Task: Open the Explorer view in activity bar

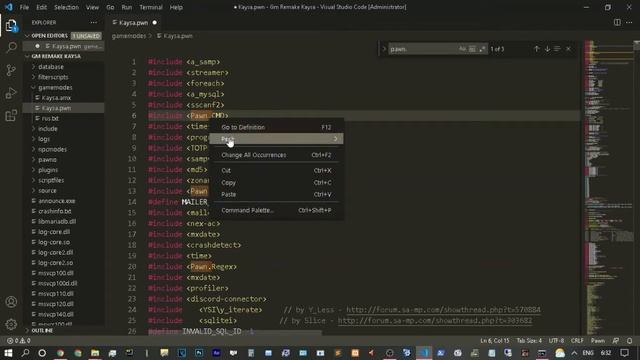Action: click(x=11, y=26)
